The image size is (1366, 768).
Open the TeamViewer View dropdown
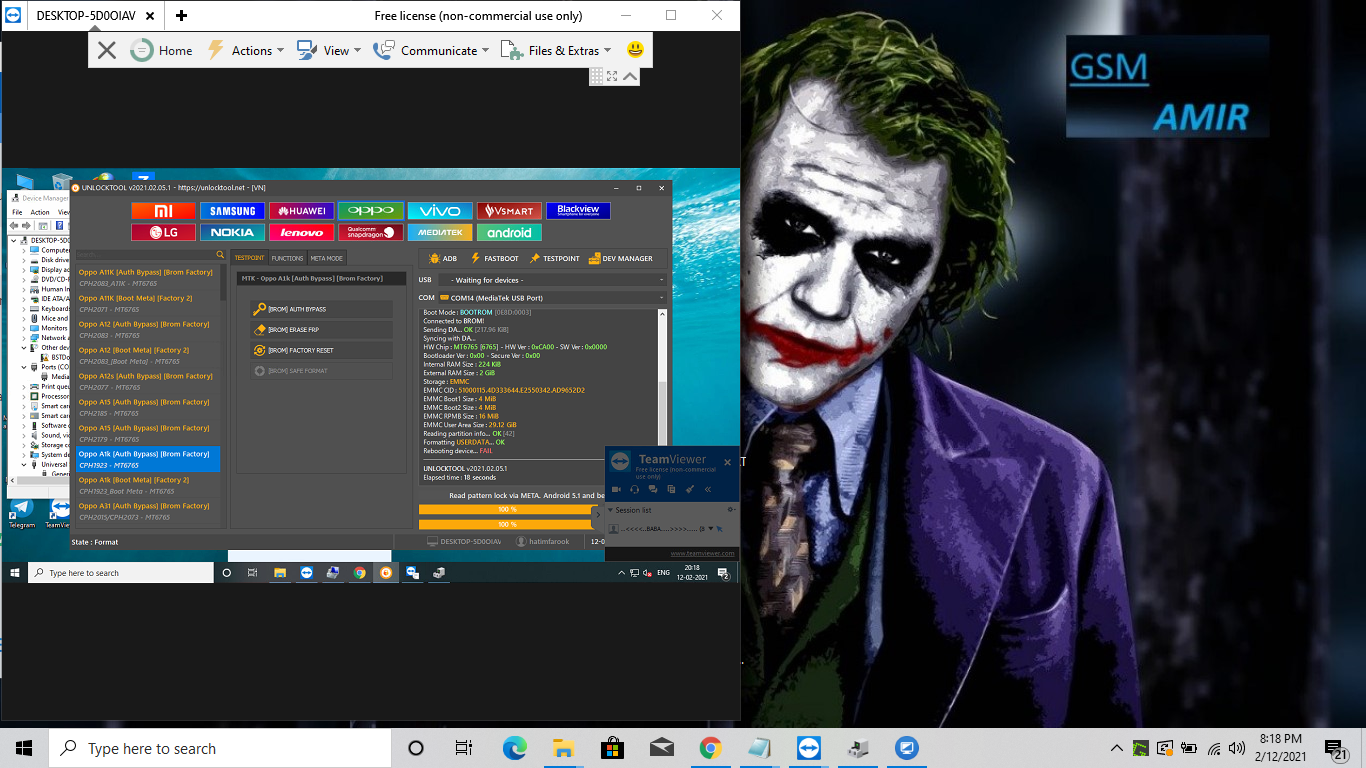pyautogui.click(x=329, y=50)
